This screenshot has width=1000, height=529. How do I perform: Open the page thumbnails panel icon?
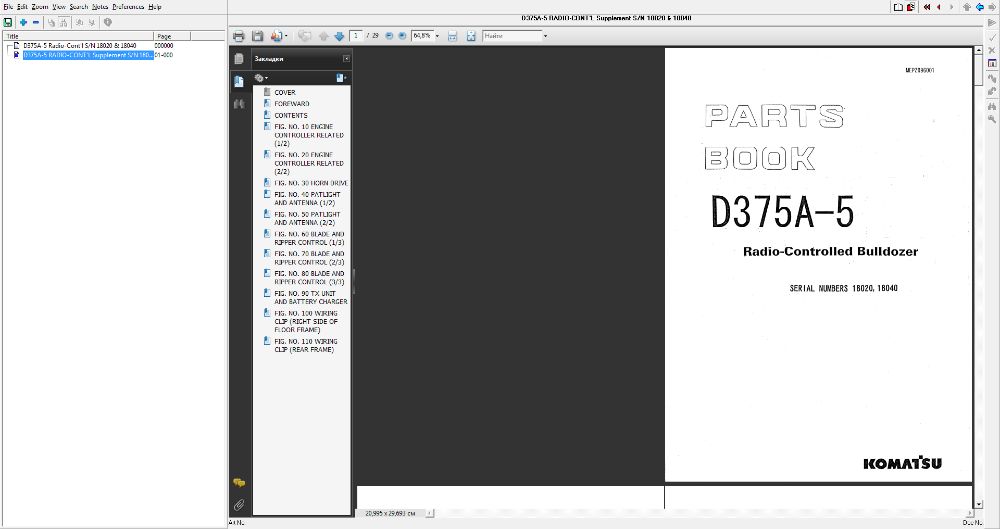[x=239, y=59]
